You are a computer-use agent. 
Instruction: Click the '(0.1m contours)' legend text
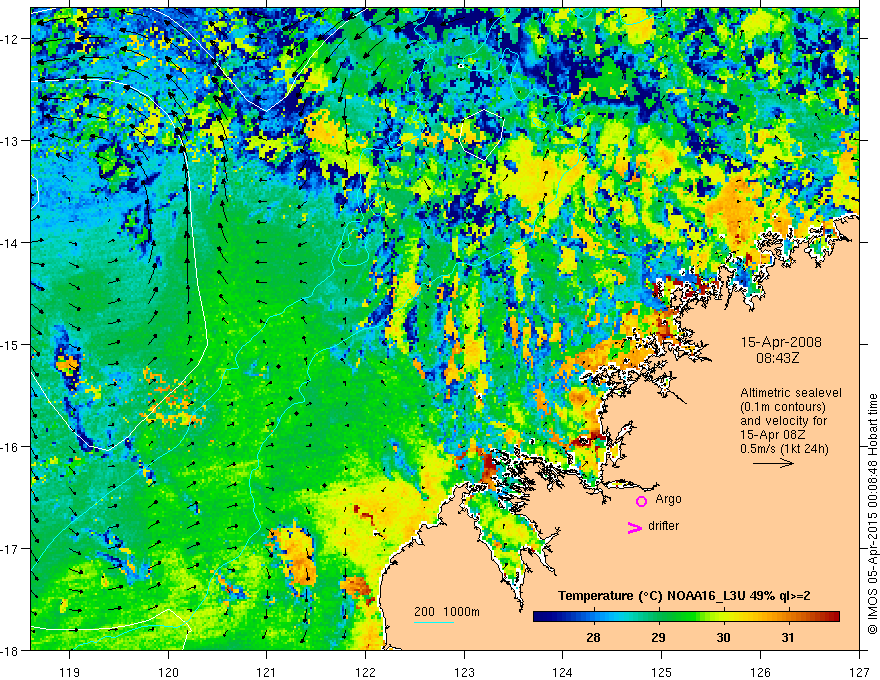click(x=783, y=407)
